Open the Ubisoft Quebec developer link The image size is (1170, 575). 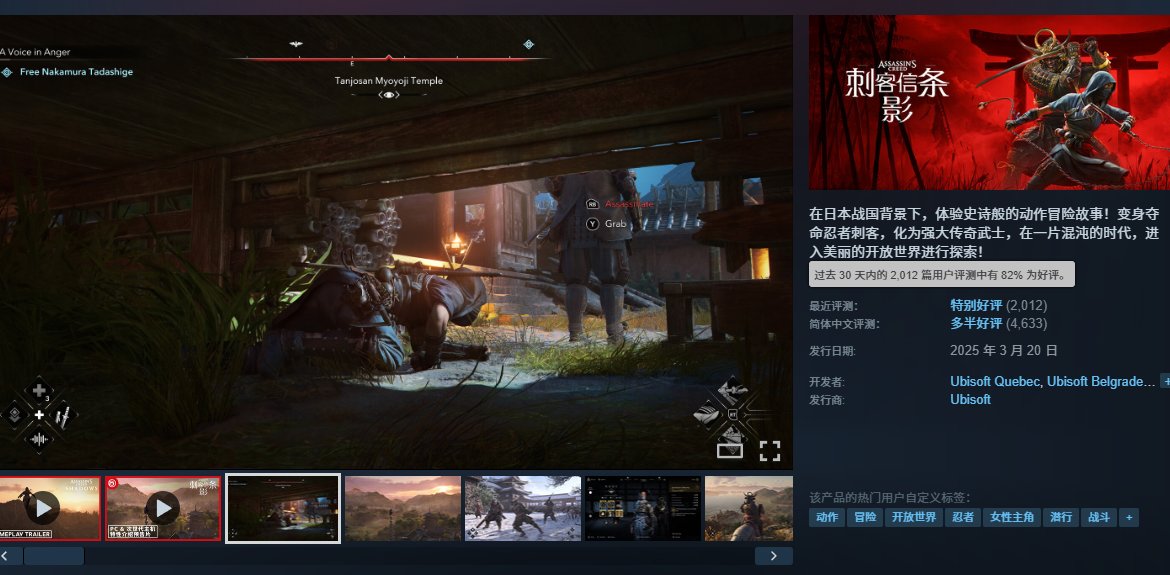click(995, 381)
